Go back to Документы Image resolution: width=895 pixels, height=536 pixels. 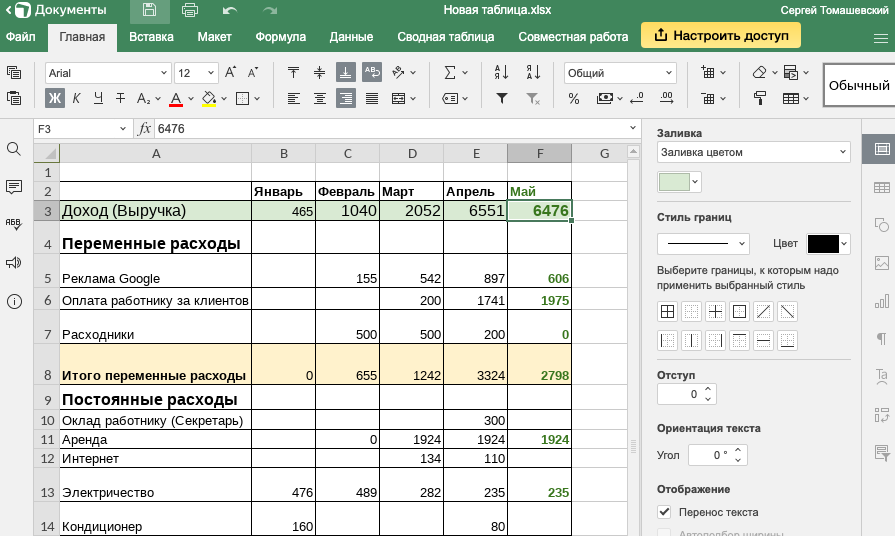coord(57,10)
